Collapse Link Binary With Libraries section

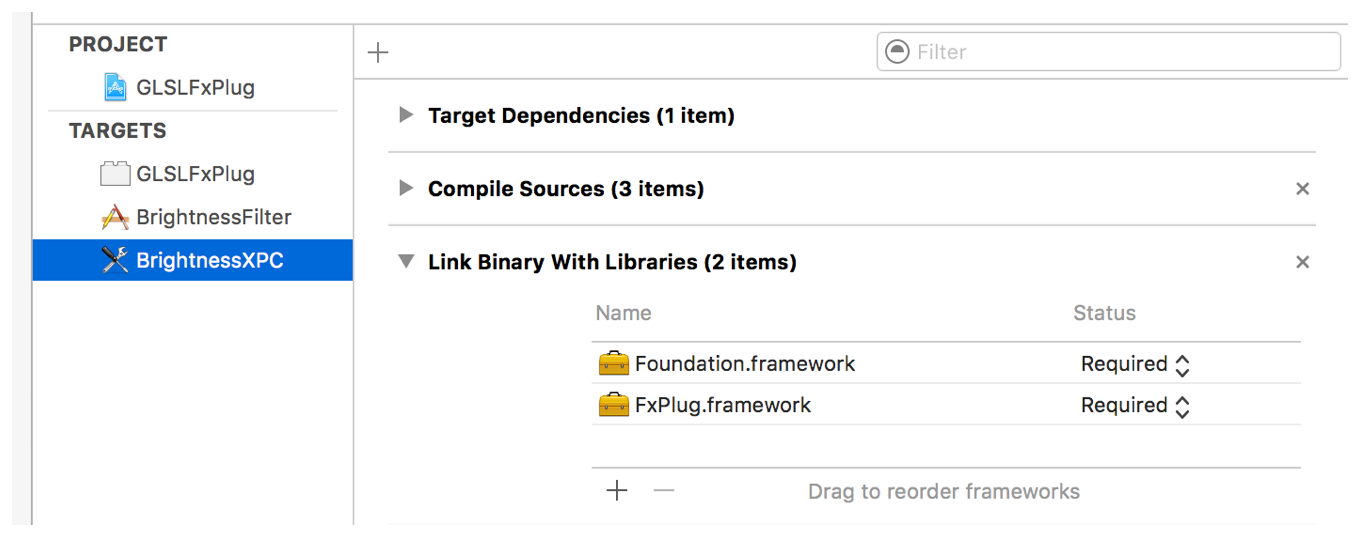click(405, 262)
